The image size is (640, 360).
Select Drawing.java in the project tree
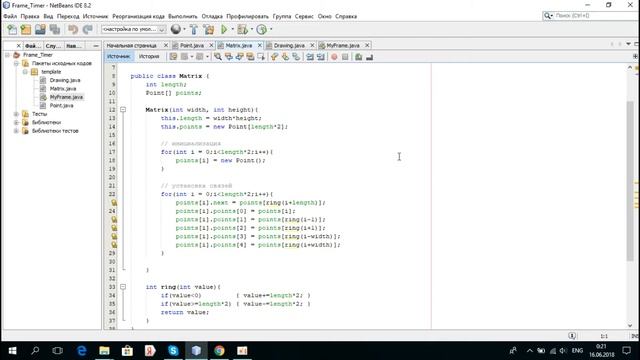[x=65, y=80]
